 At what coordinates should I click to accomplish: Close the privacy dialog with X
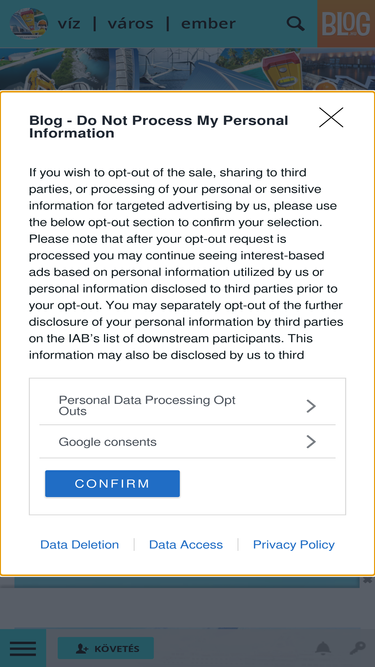click(x=331, y=117)
